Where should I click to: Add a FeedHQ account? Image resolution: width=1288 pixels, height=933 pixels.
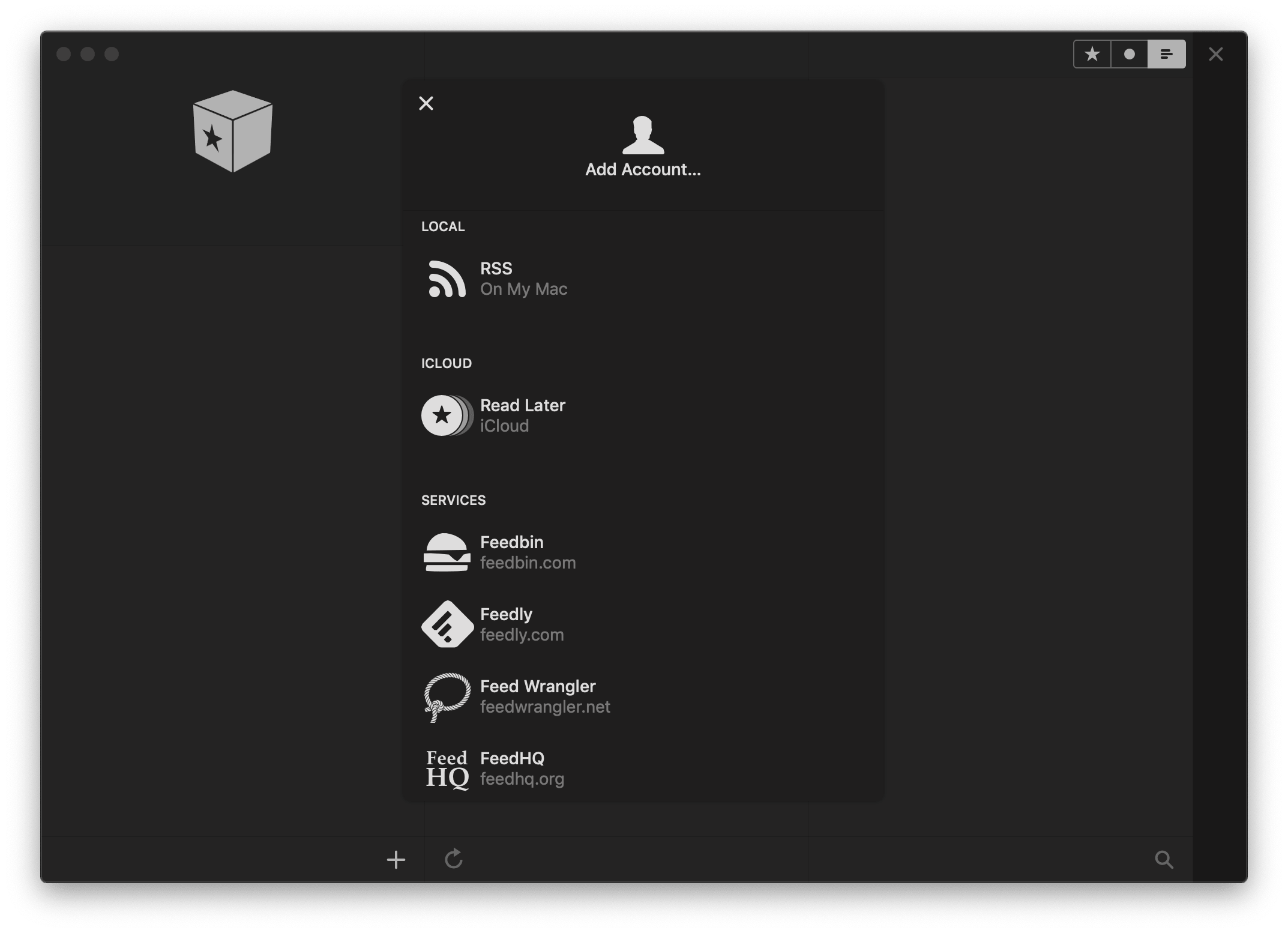tap(643, 768)
